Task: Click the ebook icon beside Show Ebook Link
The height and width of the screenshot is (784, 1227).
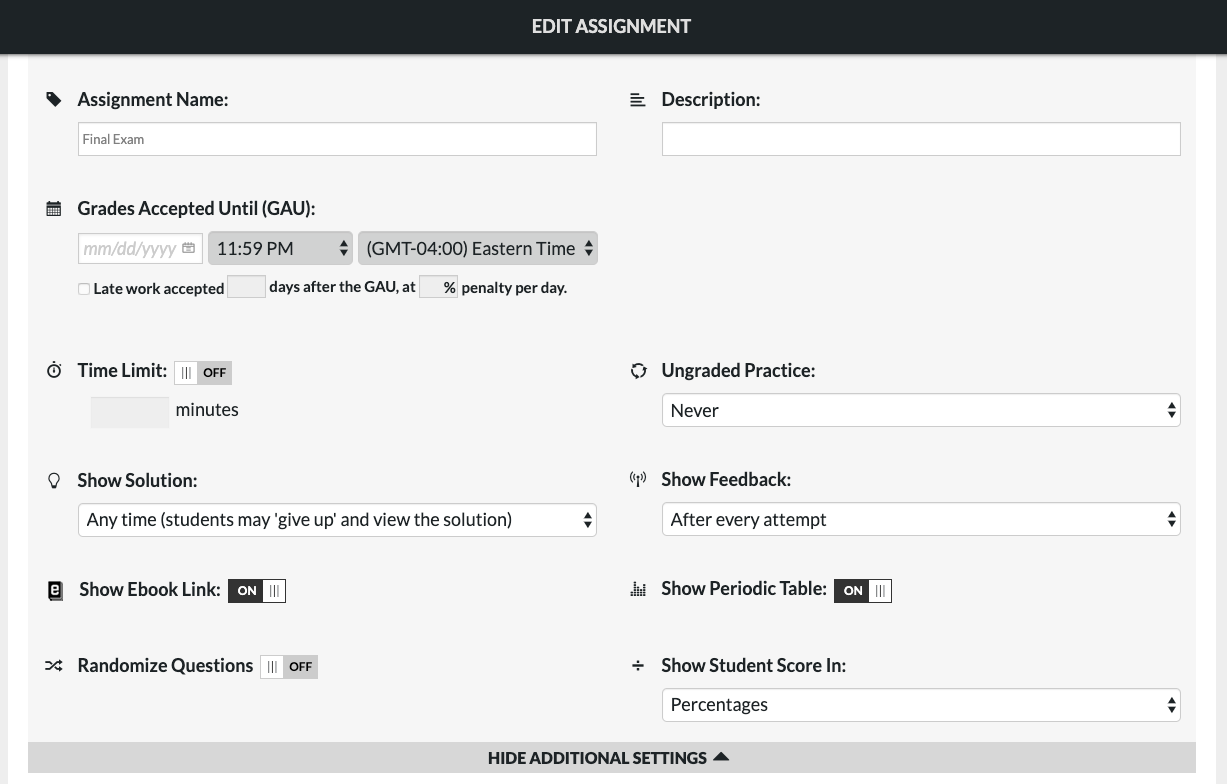Action: pyautogui.click(x=55, y=591)
